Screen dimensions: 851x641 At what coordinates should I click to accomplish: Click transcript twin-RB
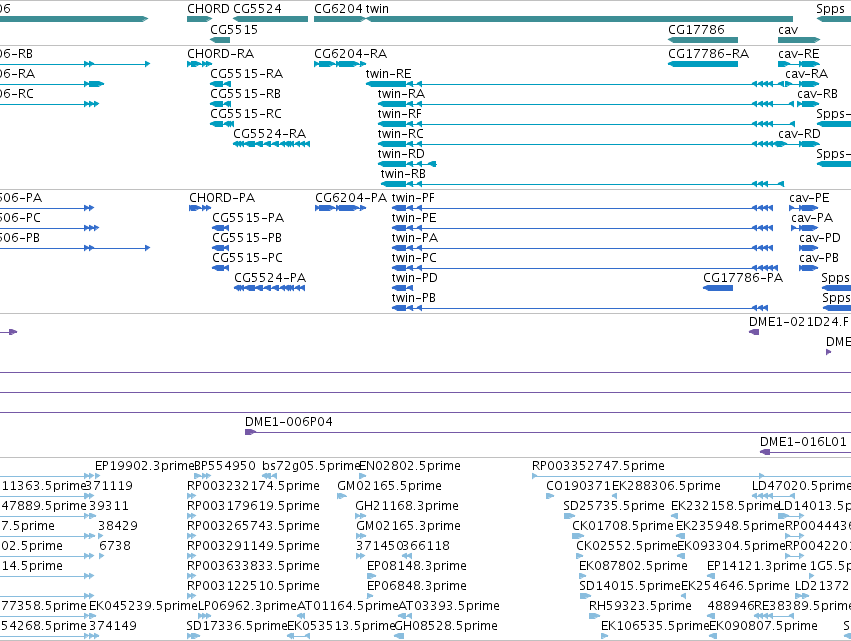[403, 174]
